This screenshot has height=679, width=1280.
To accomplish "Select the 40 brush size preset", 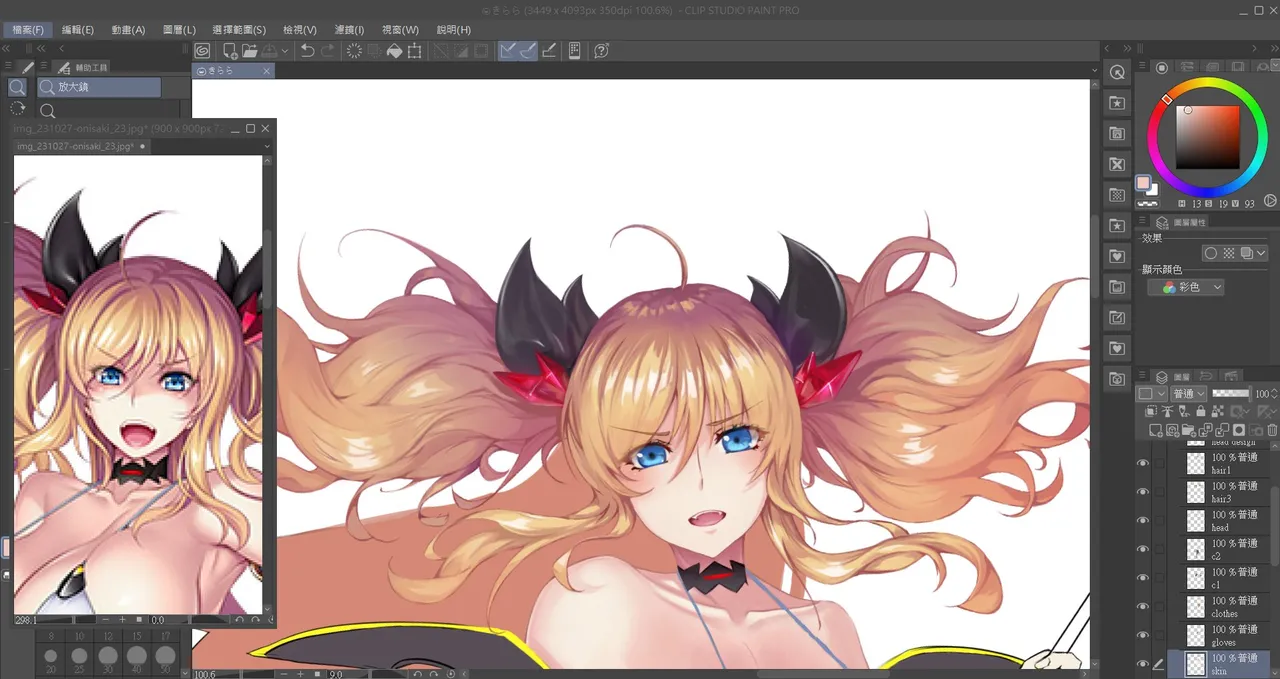I will click(137, 659).
